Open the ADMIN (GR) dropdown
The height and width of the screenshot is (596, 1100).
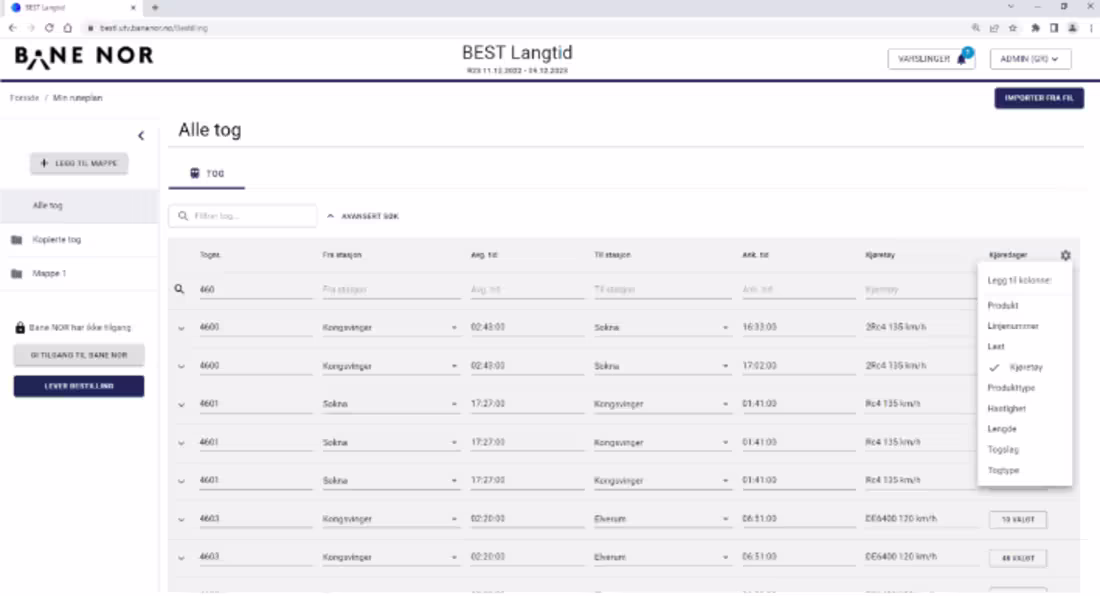point(1030,59)
